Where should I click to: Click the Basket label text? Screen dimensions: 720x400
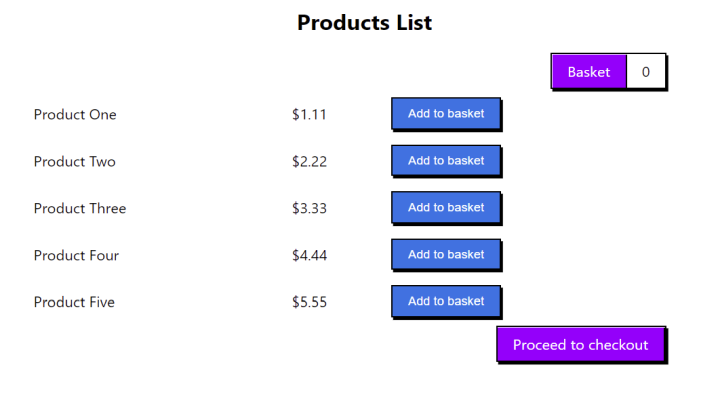(x=589, y=72)
